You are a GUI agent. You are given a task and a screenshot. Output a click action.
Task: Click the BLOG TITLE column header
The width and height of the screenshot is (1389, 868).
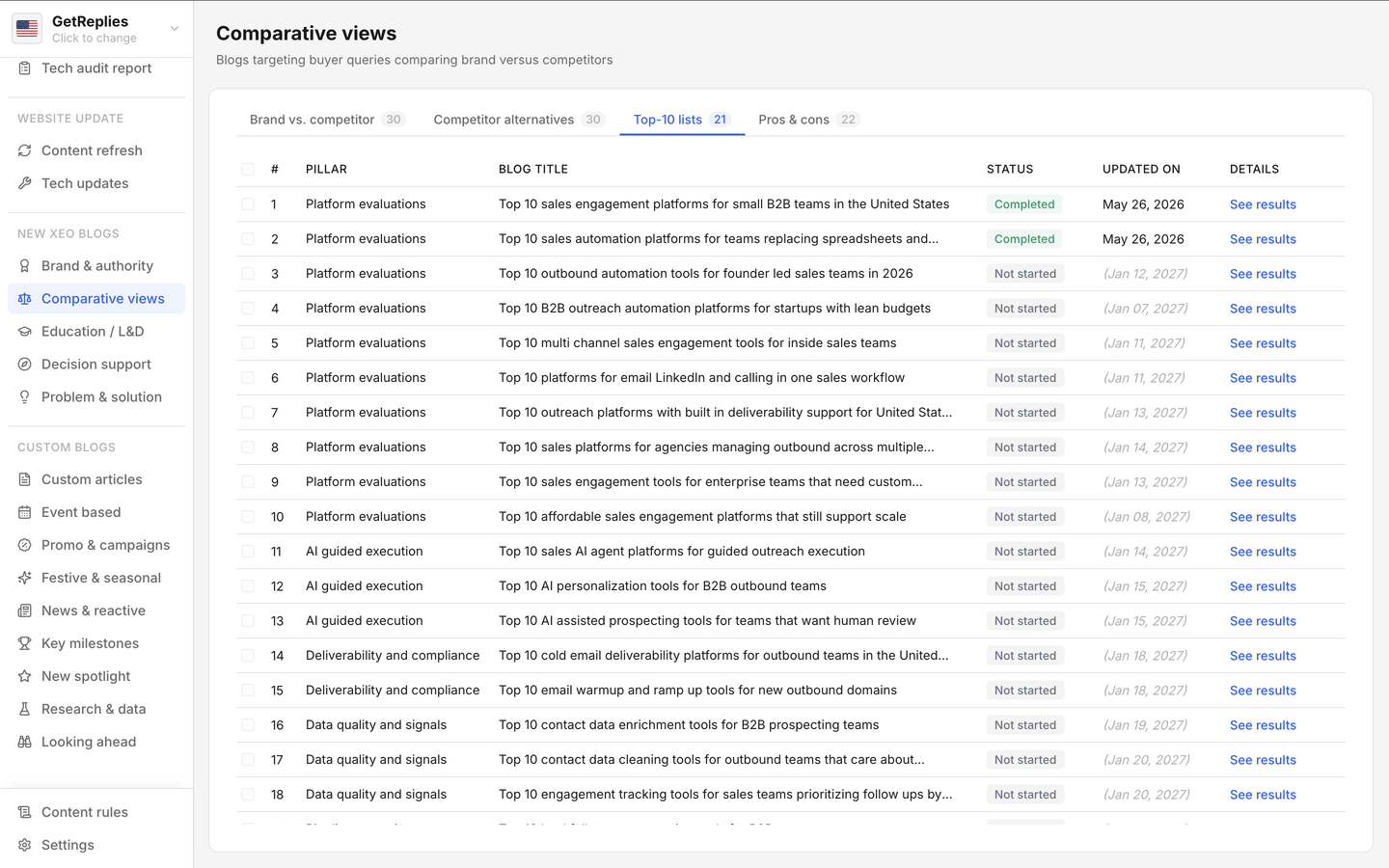click(533, 169)
